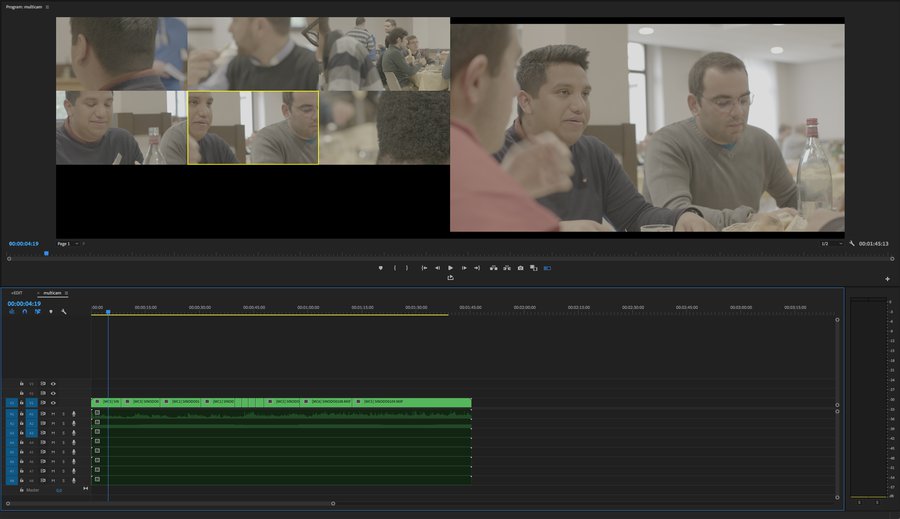
Task: Toggle V1 track output eye icon
Action: coord(54,403)
